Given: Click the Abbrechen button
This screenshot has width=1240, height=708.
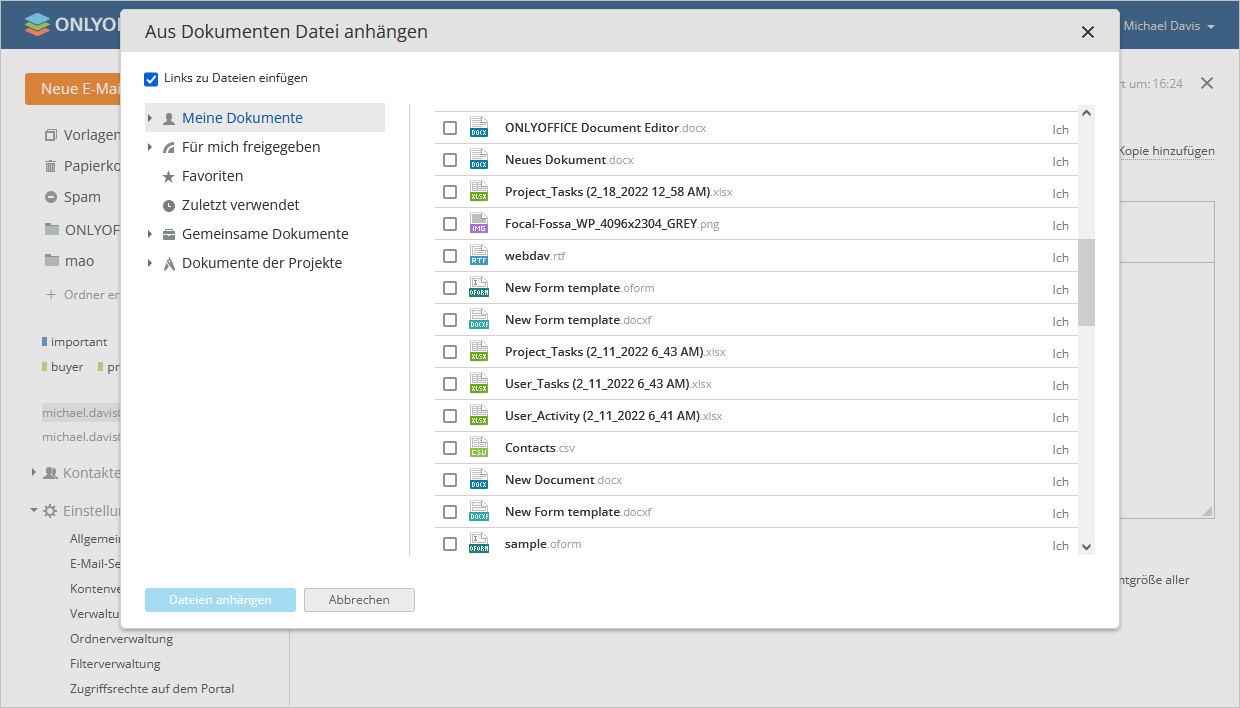Looking at the screenshot, I should tap(359, 600).
